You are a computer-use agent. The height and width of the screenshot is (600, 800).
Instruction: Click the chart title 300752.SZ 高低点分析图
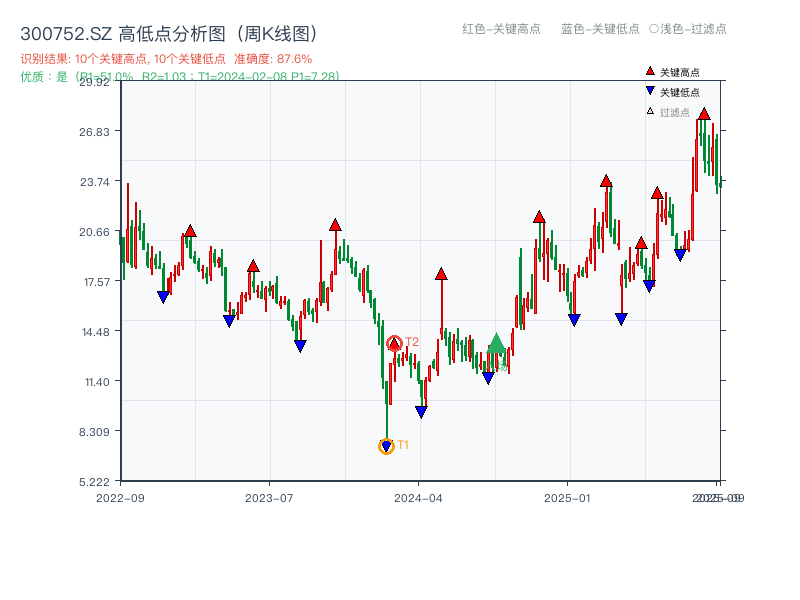pos(169,34)
